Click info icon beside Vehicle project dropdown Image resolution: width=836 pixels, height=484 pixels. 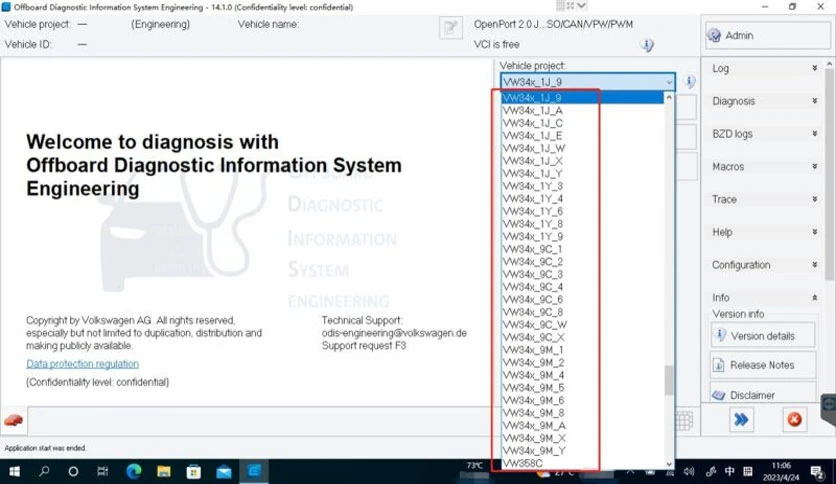(x=689, y=82)
